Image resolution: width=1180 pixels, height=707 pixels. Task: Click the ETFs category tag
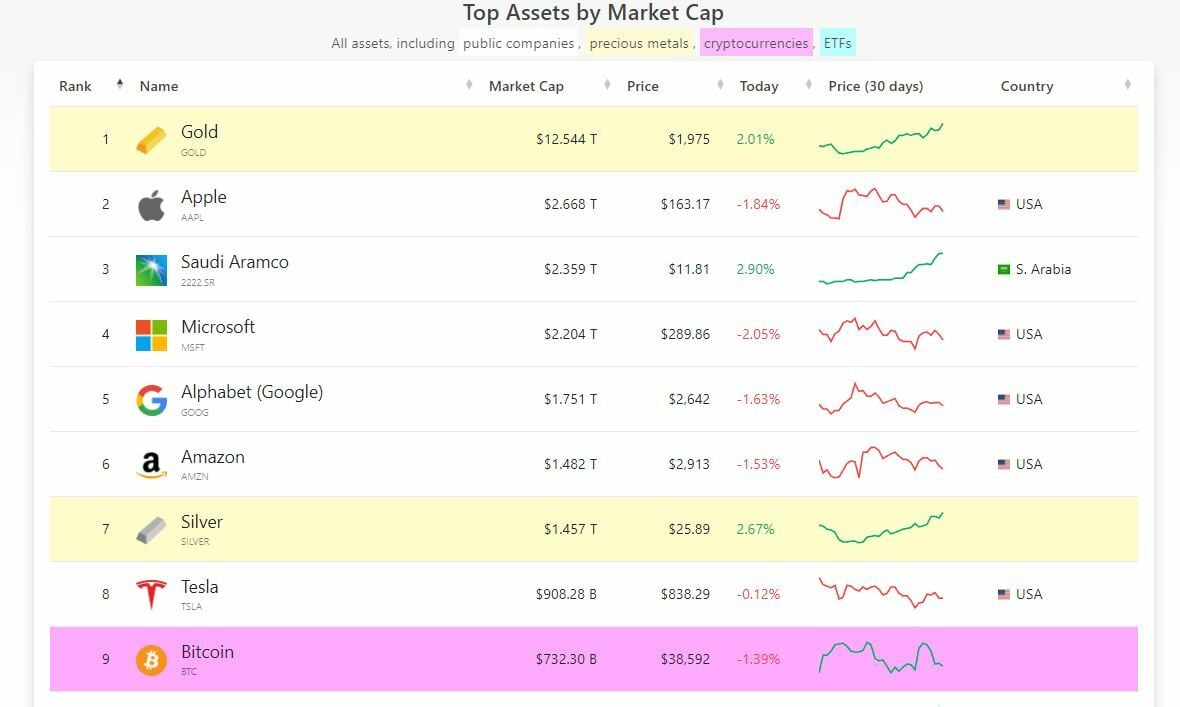coord(838,44)
